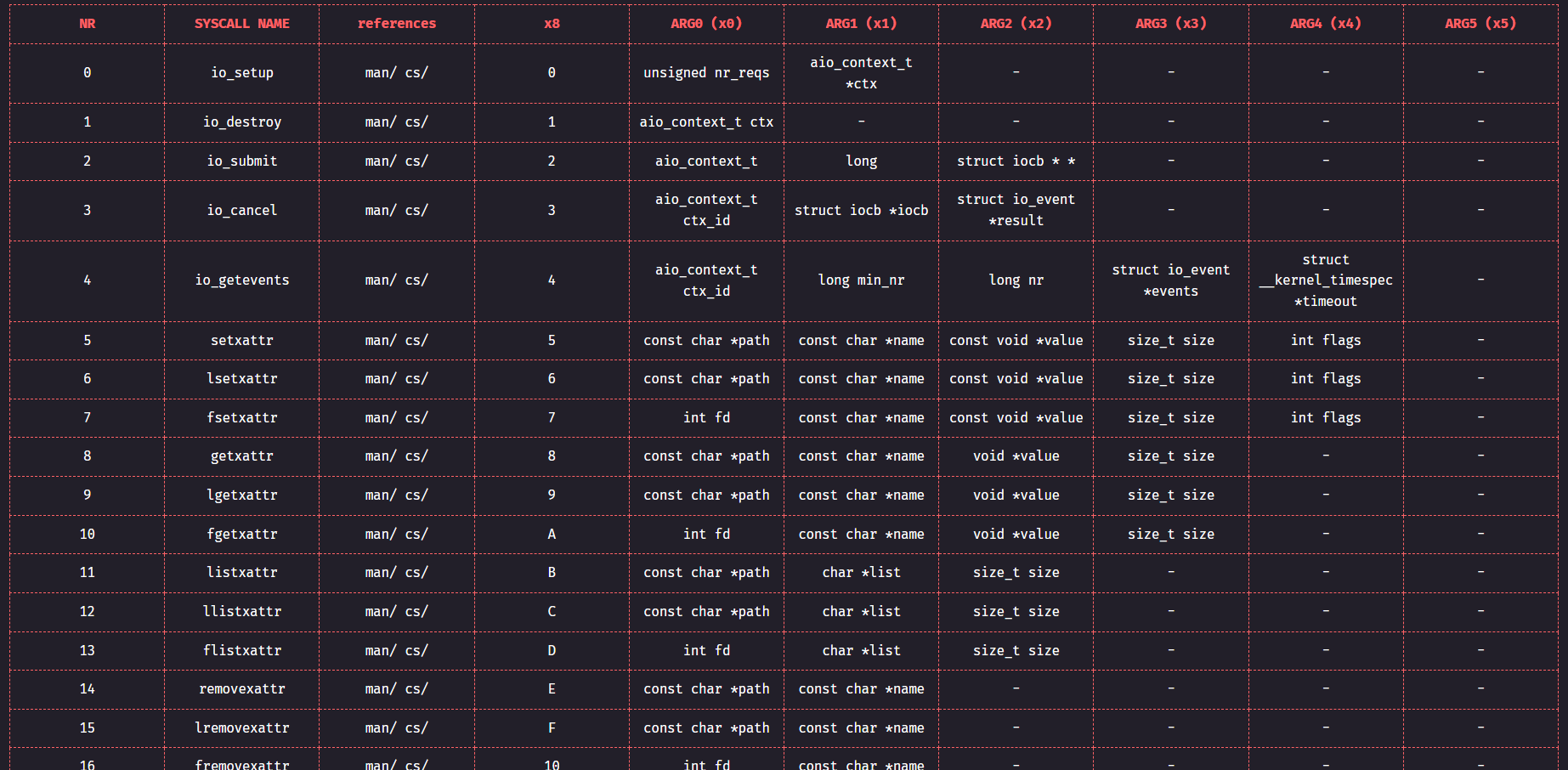Select the removexattr syscall name cell
Image resolution: width=1568 pixels, height=770 pixels.
pyautogui.click(x=242, y=689)
